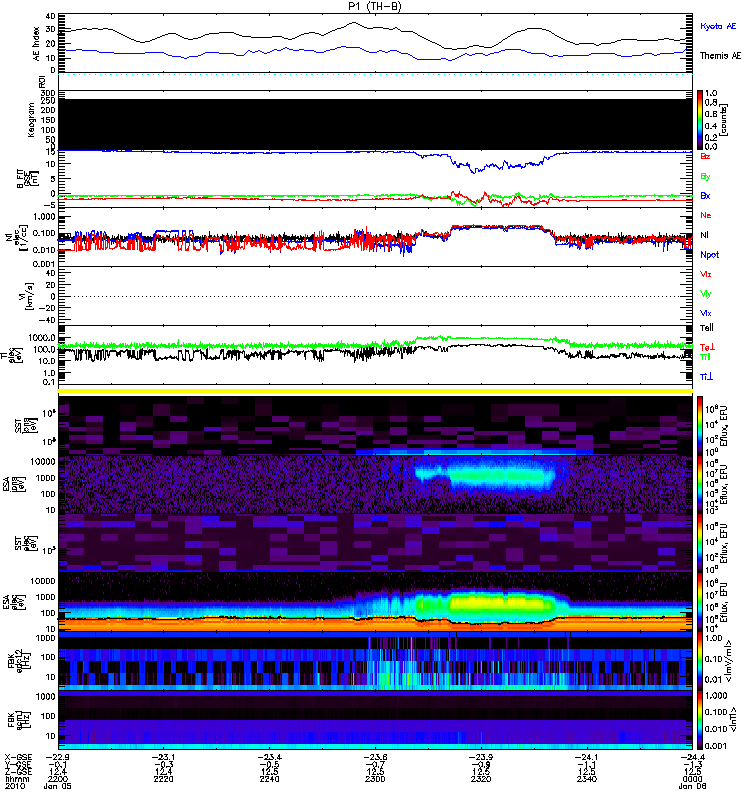Select the red Ne density legend label
The width and height of the screenshot is (750, 800).
click(706, 215)
